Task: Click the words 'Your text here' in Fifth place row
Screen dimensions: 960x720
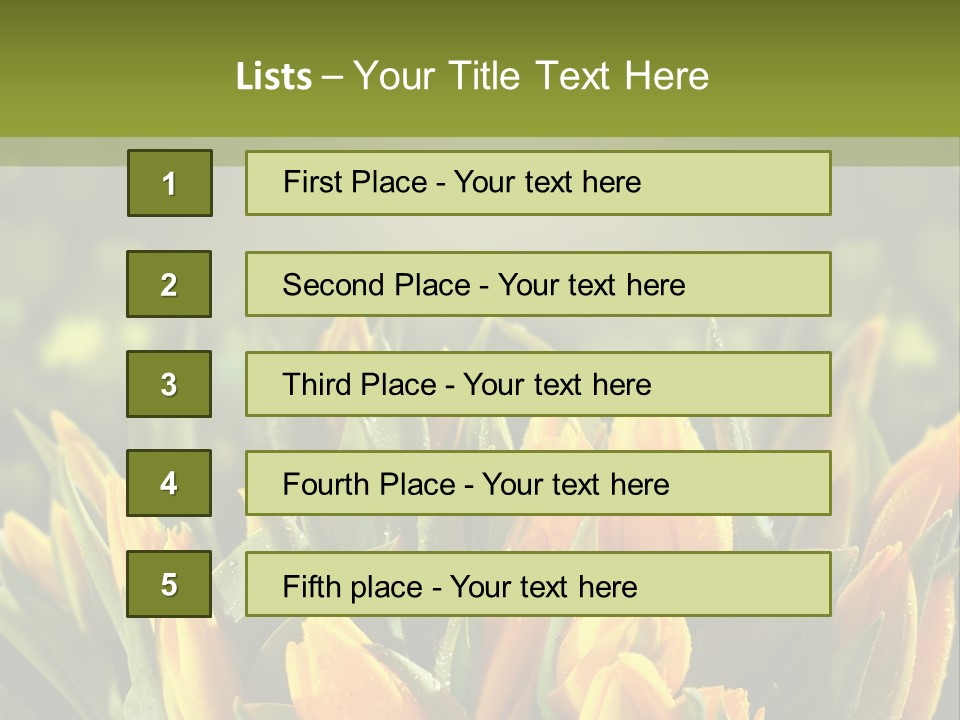Action: (543, 586)
